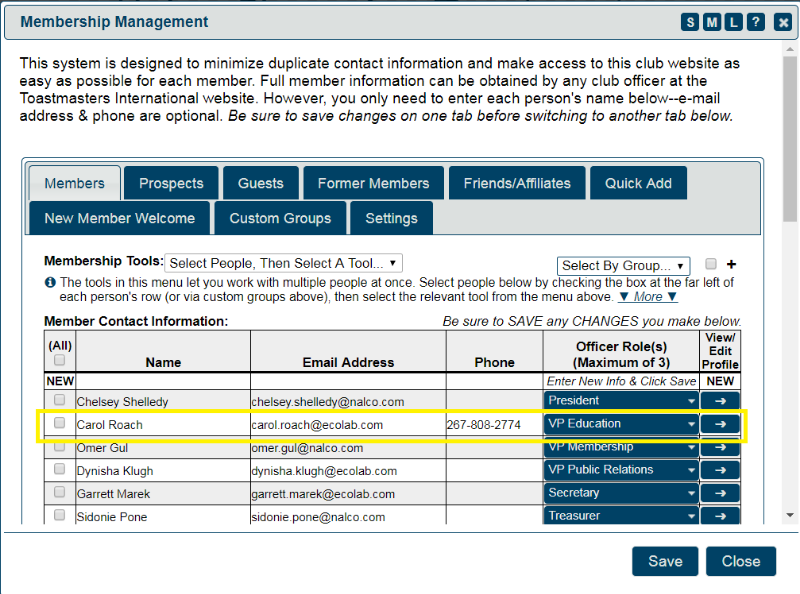Screen dimensions: 800x594
Task: Click phone number 267-808-2774
Action: point(484,425)
